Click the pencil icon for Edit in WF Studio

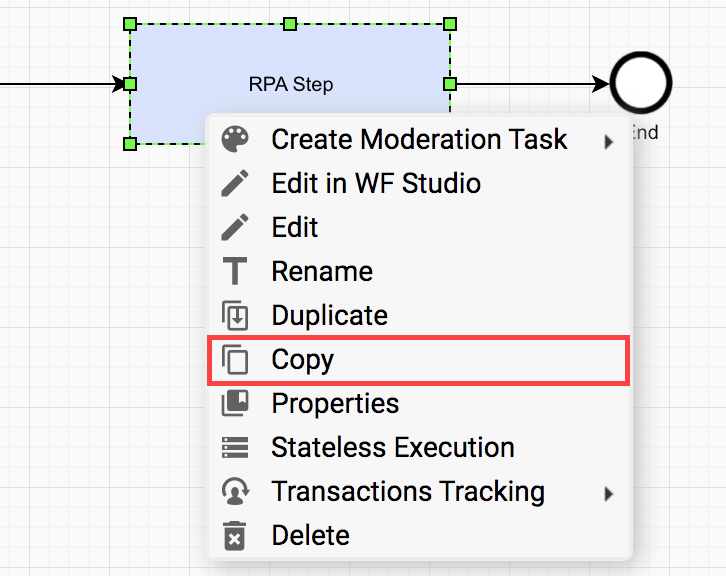click(235, 183)
